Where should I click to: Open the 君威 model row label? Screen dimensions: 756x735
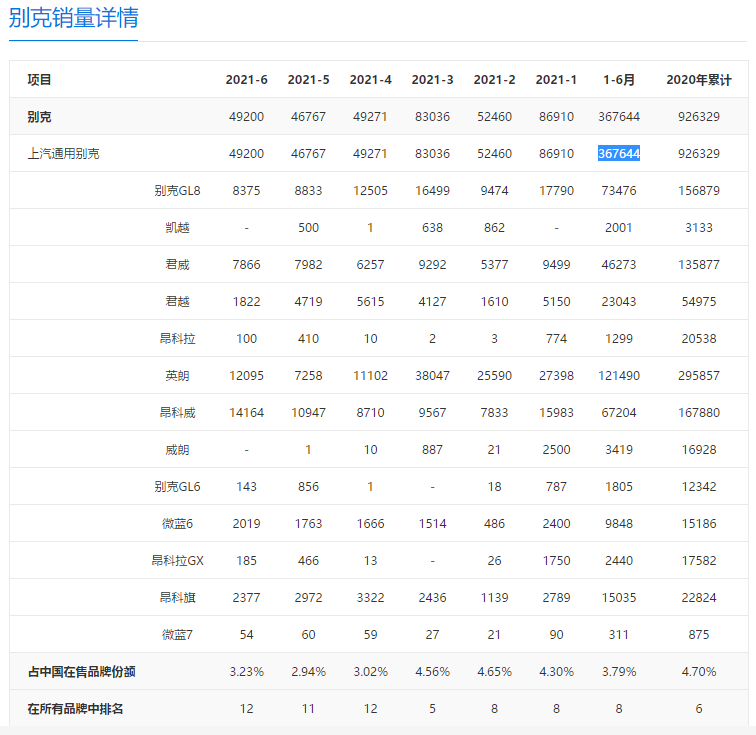pyautogui.click(x=177, y=265)
